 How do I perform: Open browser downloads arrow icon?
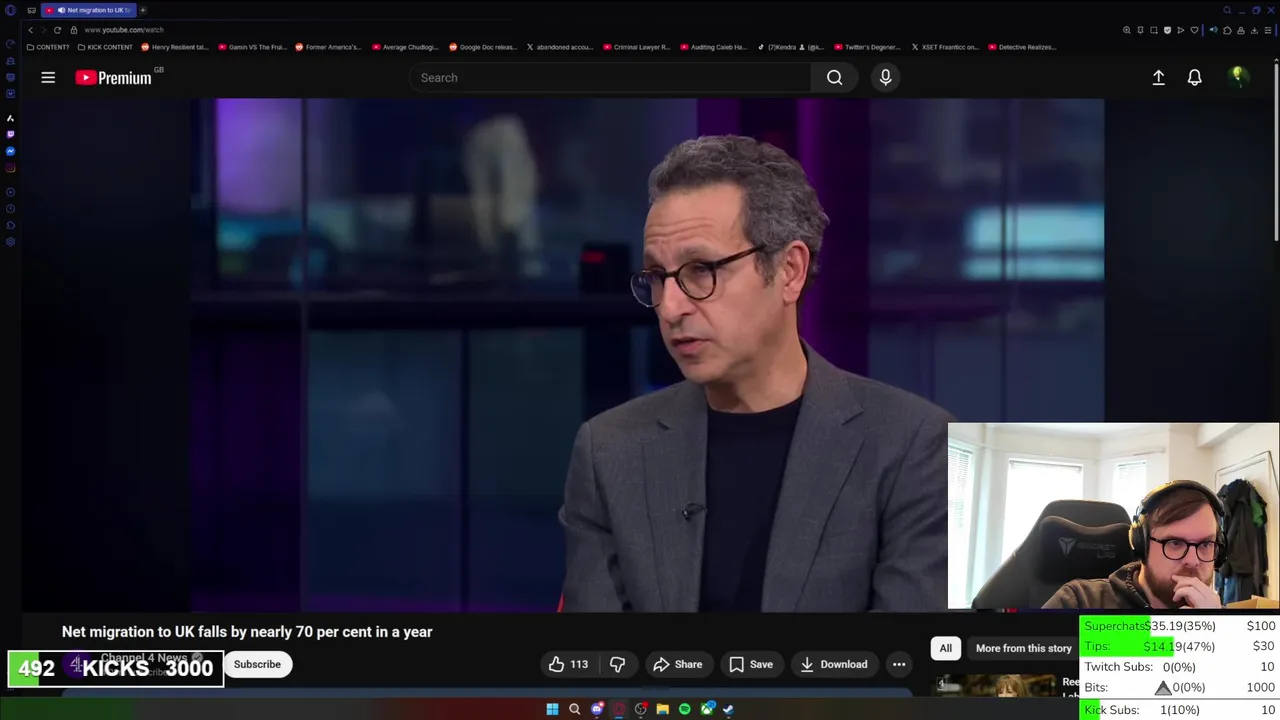[x=1254, y=30]
